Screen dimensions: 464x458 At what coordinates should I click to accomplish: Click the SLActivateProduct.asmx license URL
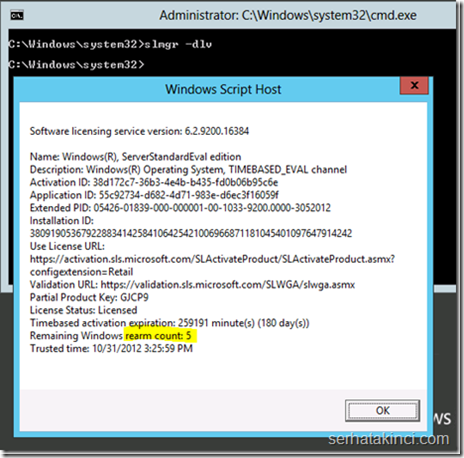(x=212, y=259)
